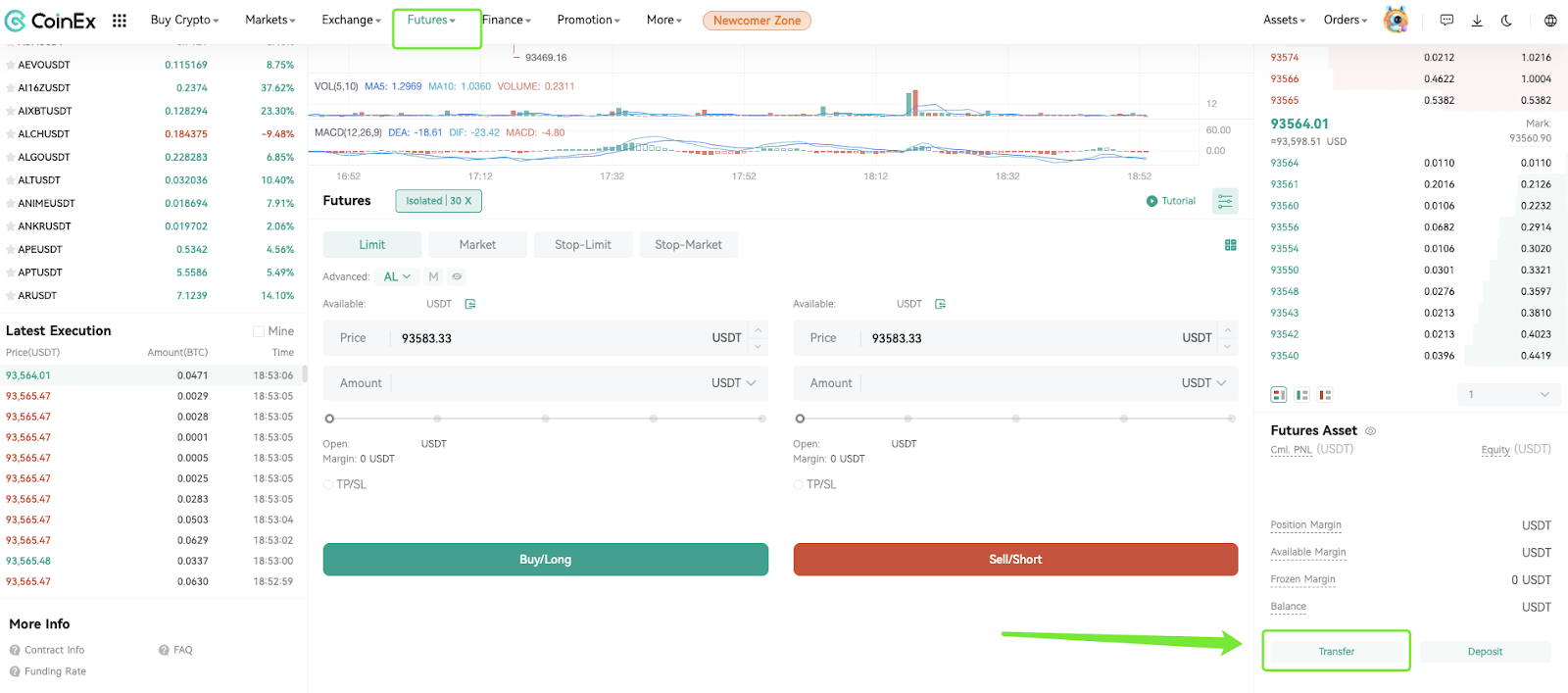Open the green calculator grid icon
The image size is (1568, 693).
click(1230, 245)
